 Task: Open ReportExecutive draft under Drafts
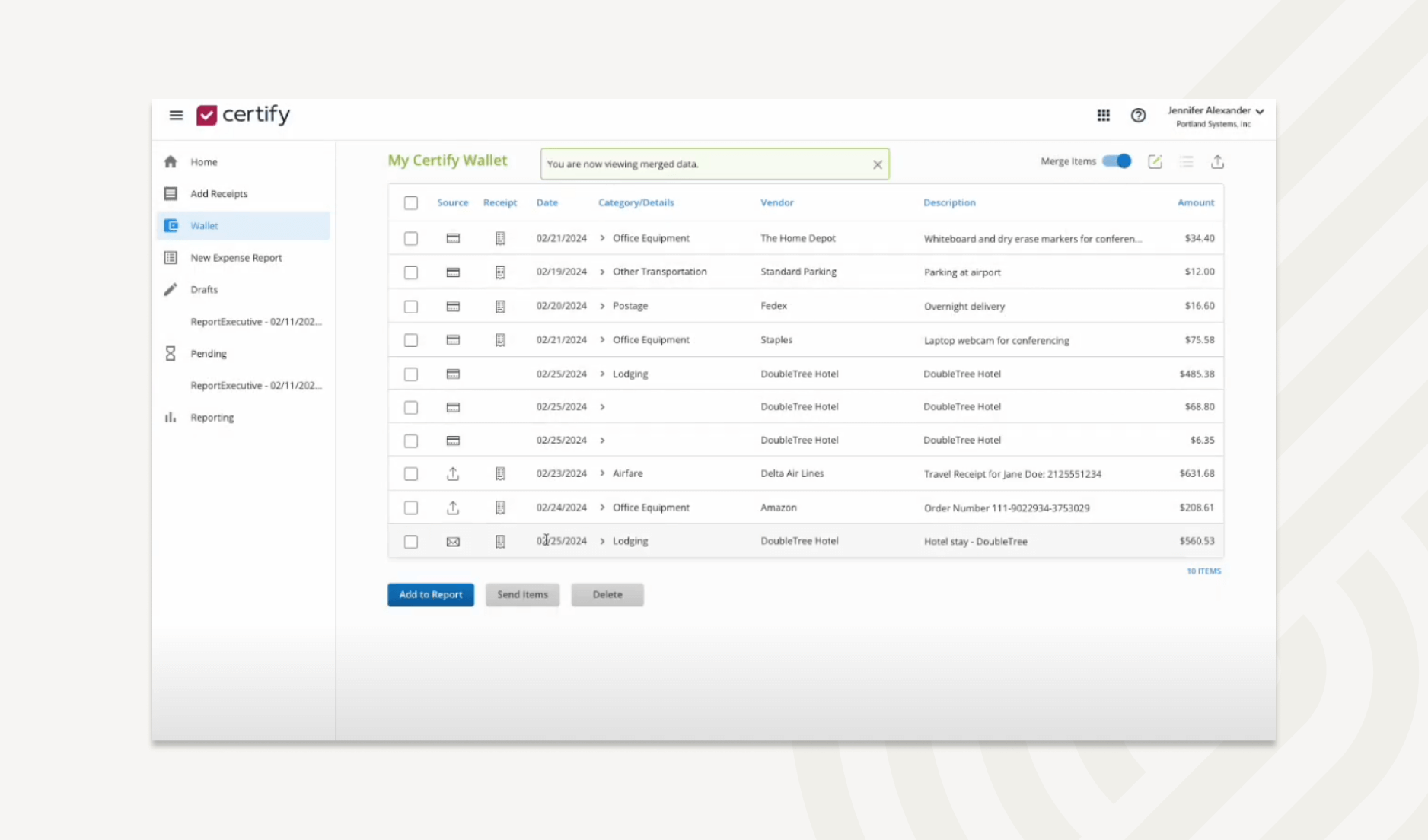257,322
